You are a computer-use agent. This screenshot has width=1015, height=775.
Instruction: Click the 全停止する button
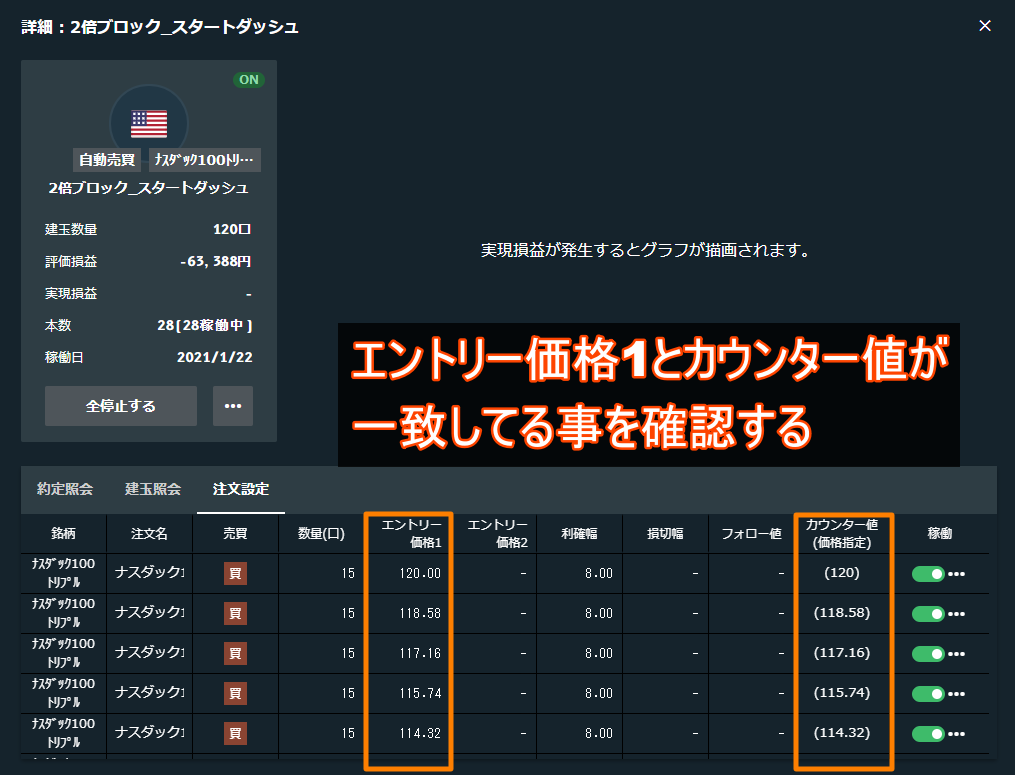121,406
